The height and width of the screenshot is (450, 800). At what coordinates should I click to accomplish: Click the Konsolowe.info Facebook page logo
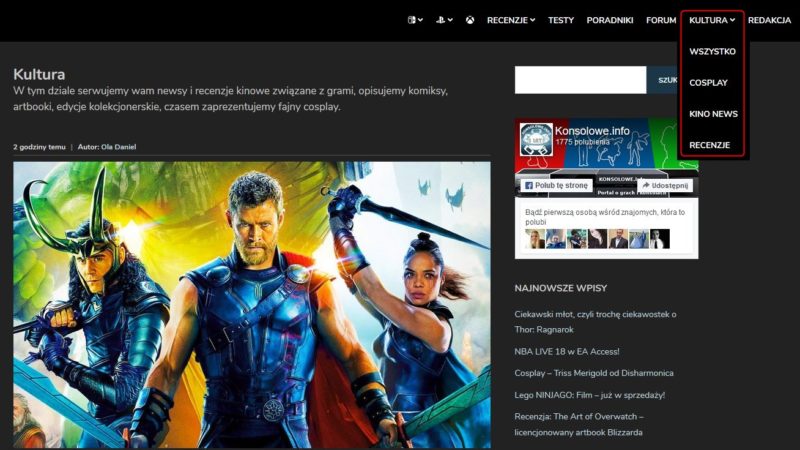pyautogui.click(x=536, y=140)
